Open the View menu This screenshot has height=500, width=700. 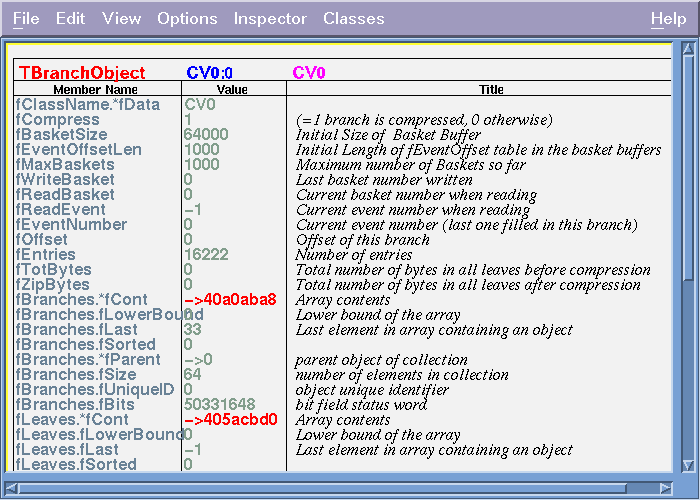pos(121,18)
